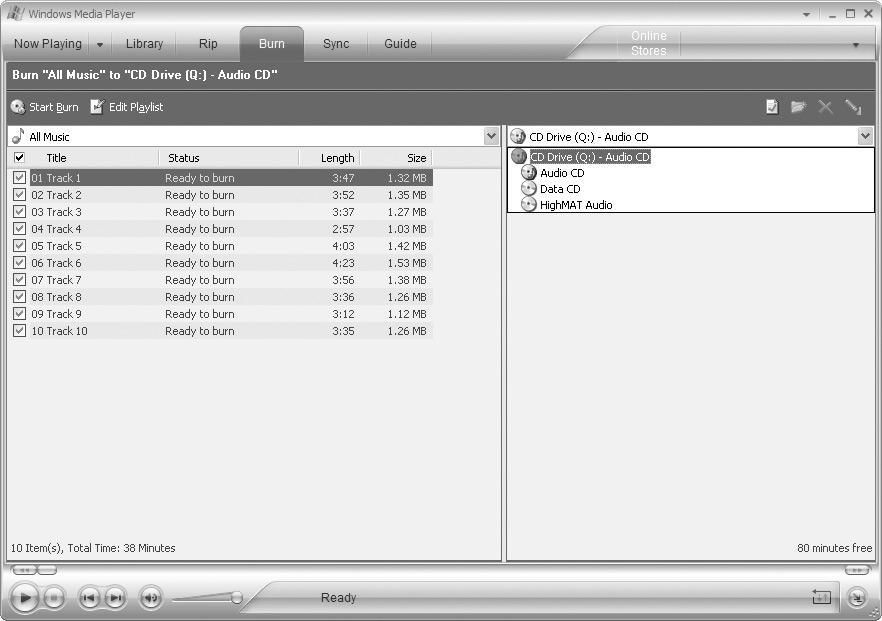Click the Edit Playlist text
The width and height of the screenshot is (882, 621).
coord(136,107)
